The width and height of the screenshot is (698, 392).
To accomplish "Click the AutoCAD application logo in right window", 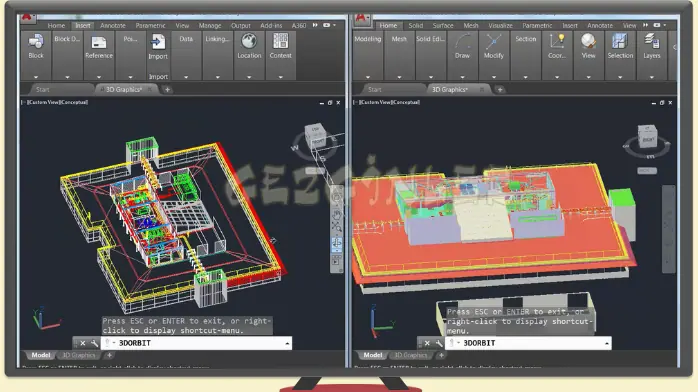I will point(361,18).
